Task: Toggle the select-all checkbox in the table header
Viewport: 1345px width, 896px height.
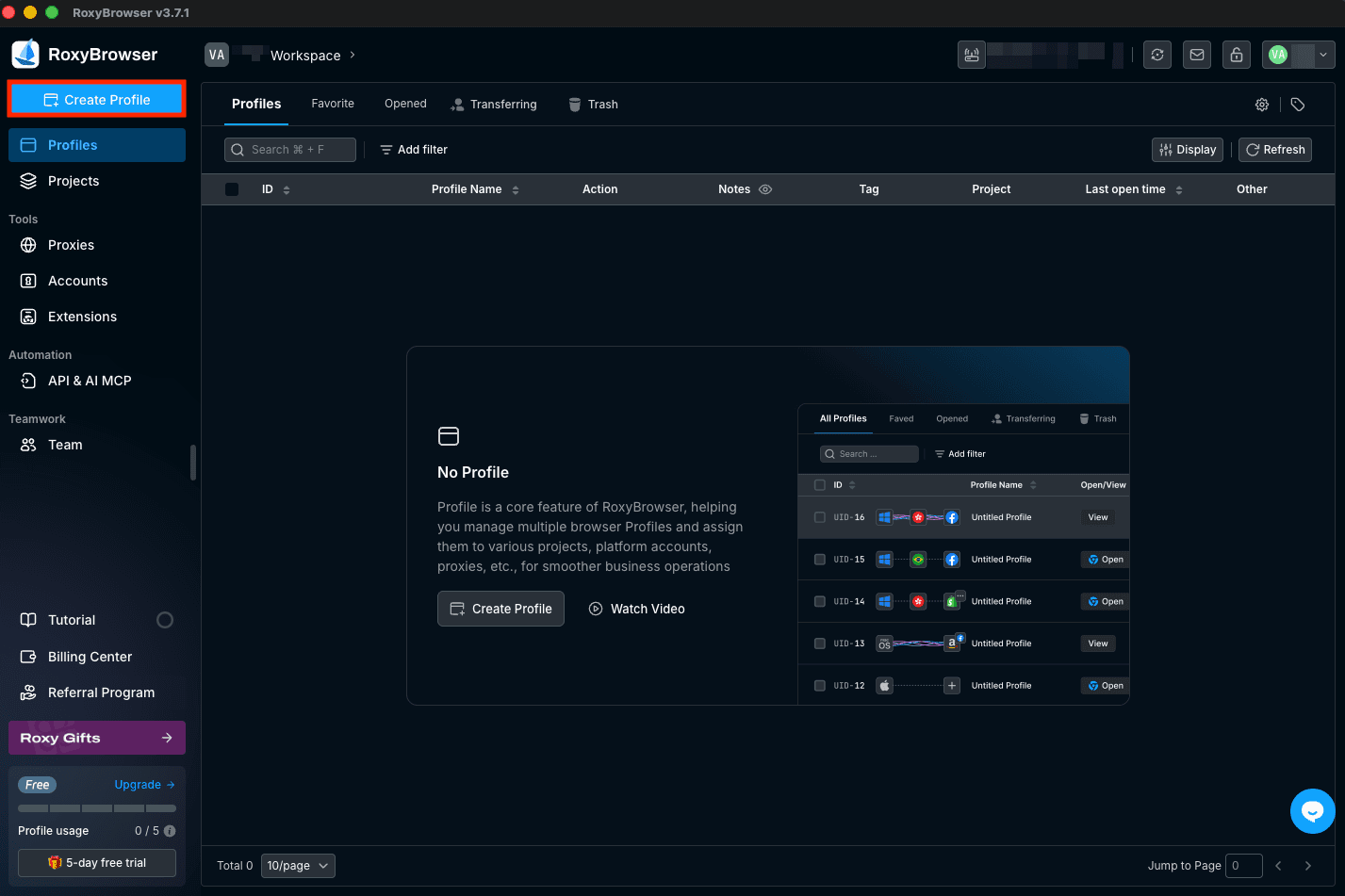Action: coord(231,188)
